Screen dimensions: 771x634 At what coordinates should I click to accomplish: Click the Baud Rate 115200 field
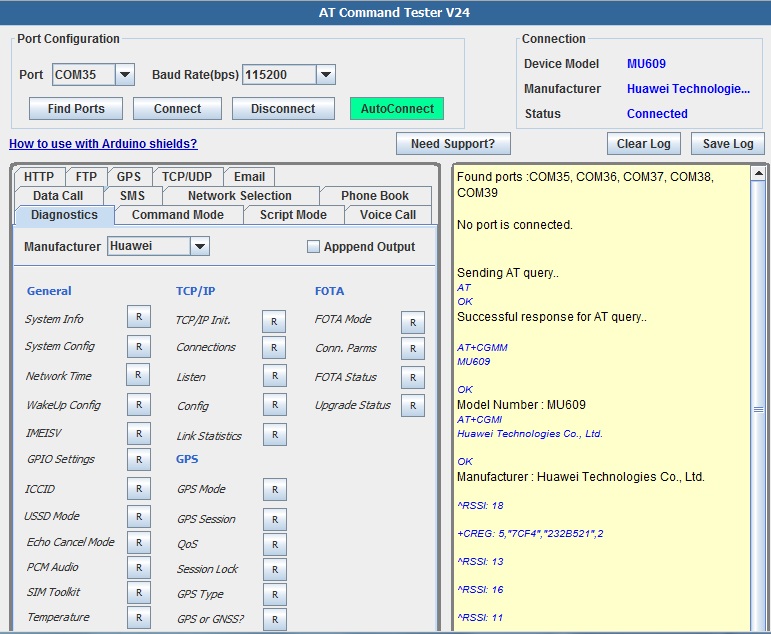pos(279,75)
